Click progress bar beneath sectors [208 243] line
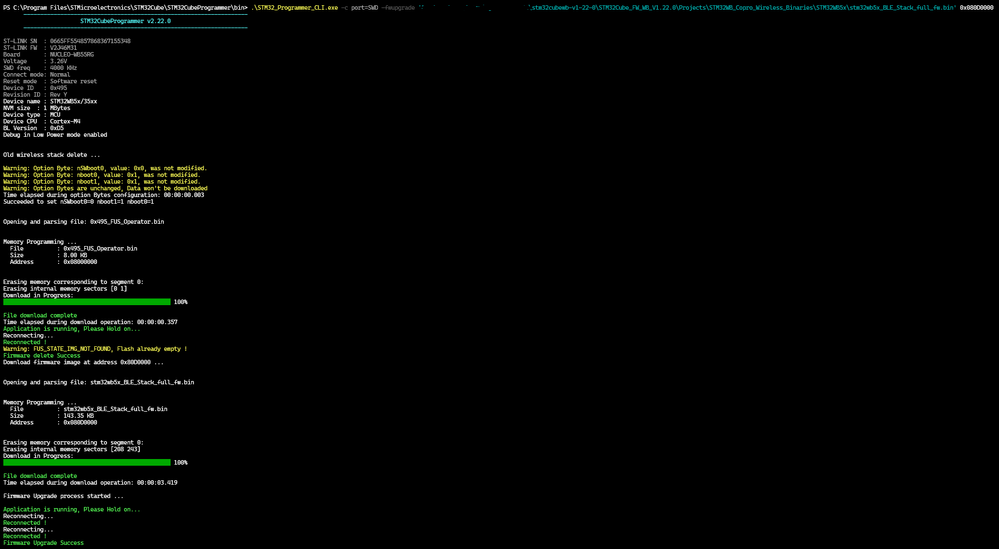 pos(87,462)
